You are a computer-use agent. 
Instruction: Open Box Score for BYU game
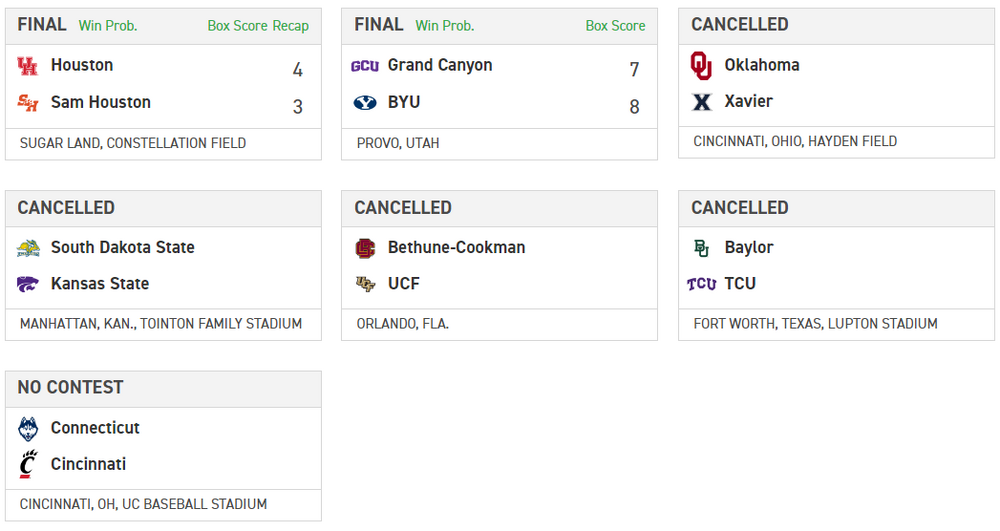point(615,26)
